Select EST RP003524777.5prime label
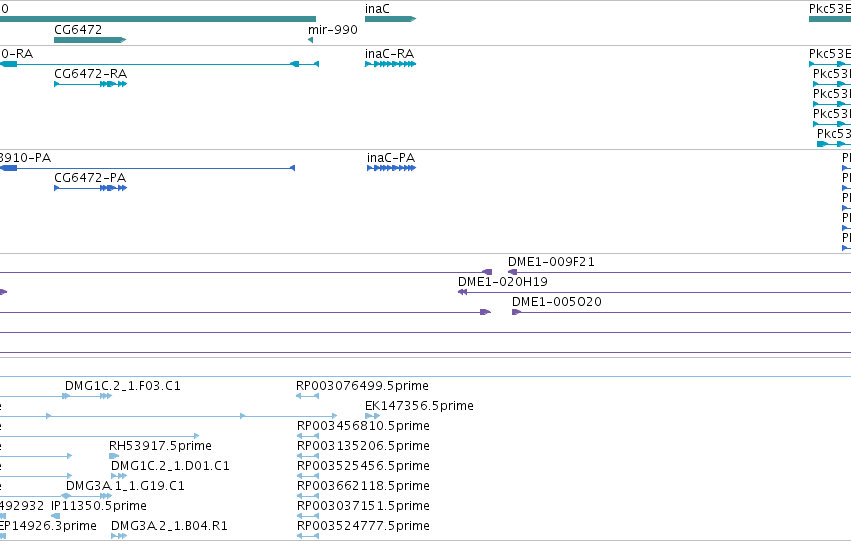Viewport: 851px width, 541px height. coord(363,526)
